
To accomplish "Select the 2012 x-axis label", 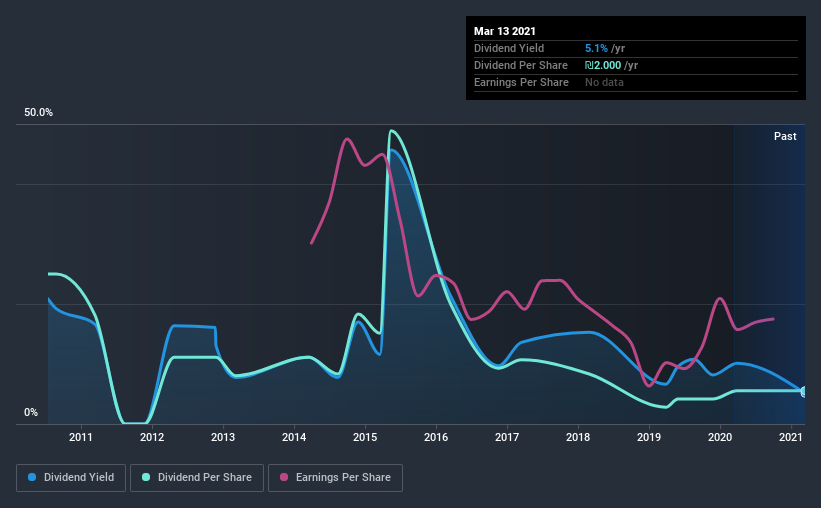I will click(x=152, y=437).
